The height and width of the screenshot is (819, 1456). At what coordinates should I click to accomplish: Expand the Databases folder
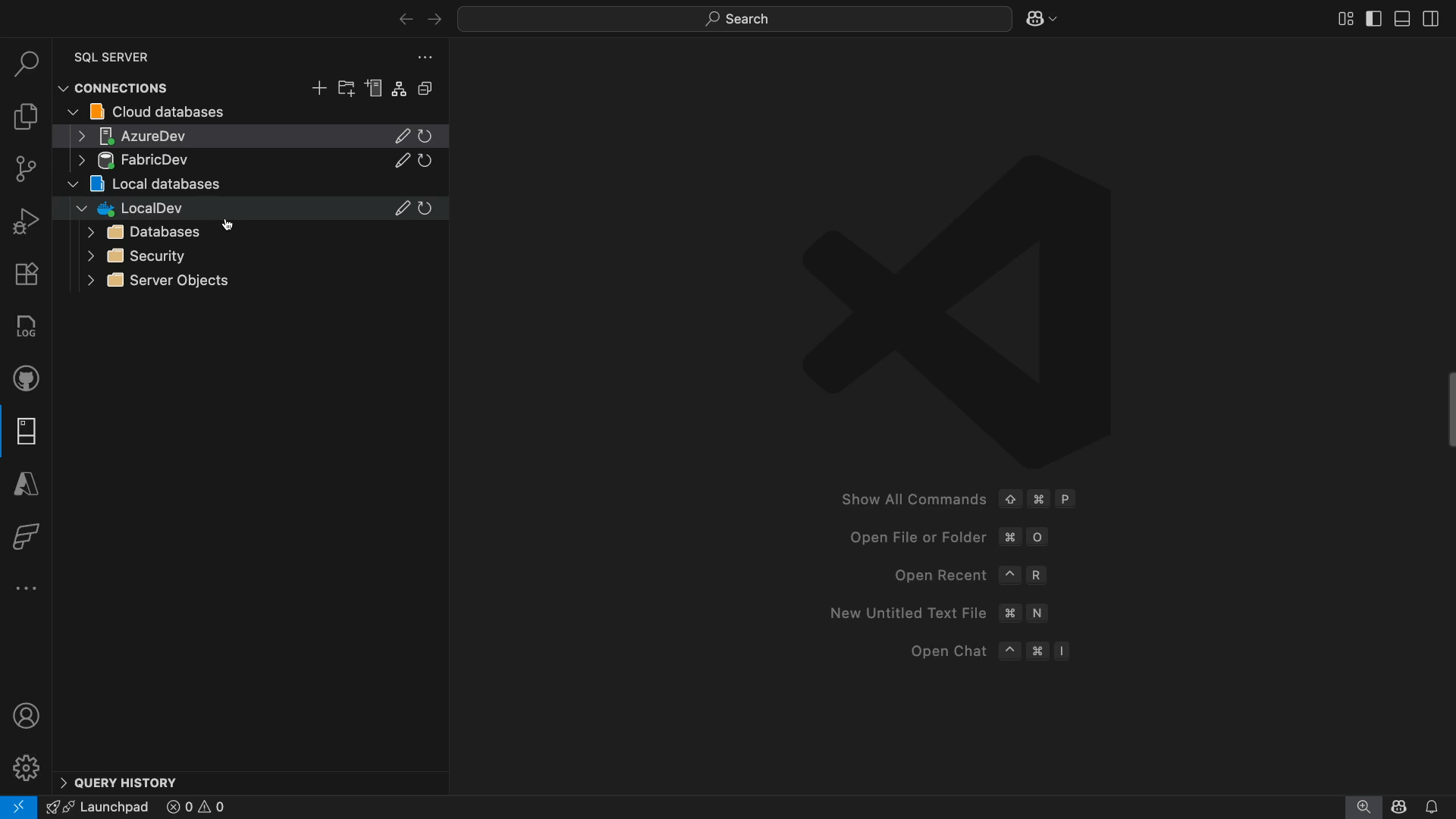(x=91, y=232)
